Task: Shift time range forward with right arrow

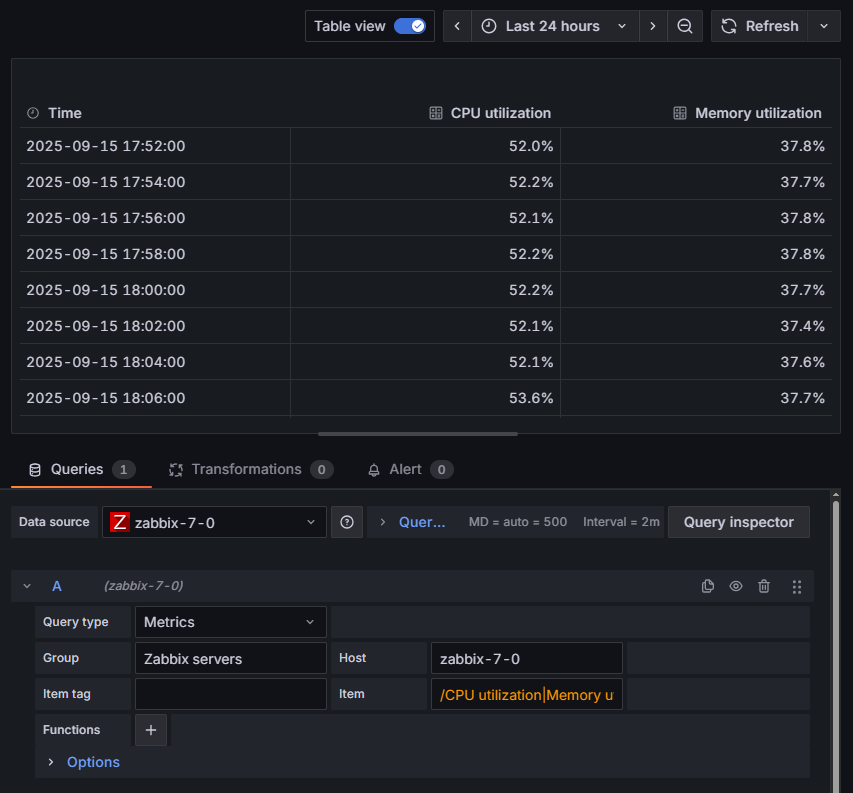Action: [x=653, y=26]
